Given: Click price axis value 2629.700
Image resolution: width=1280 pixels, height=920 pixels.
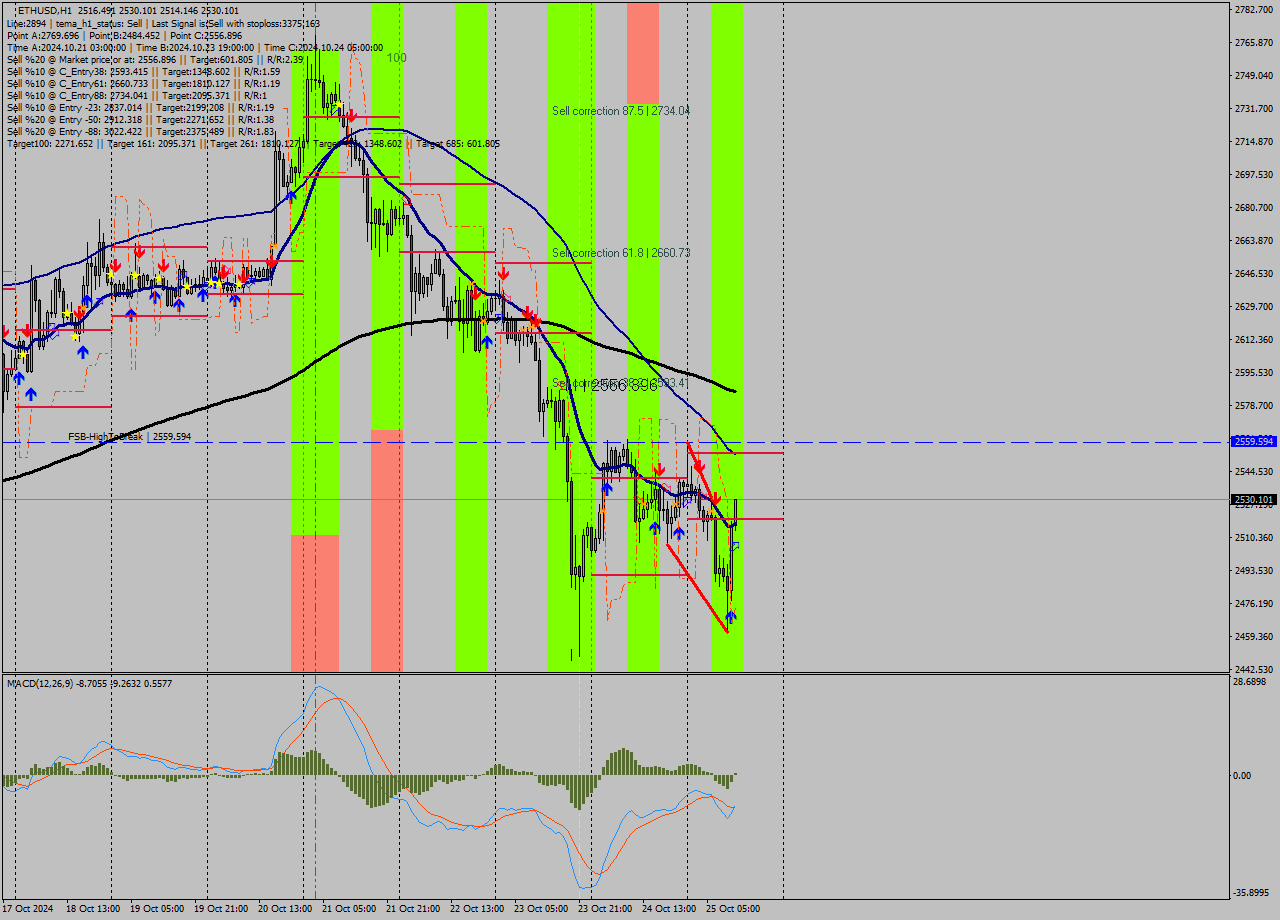Looking at the screenshot, I should point(1254,306).
